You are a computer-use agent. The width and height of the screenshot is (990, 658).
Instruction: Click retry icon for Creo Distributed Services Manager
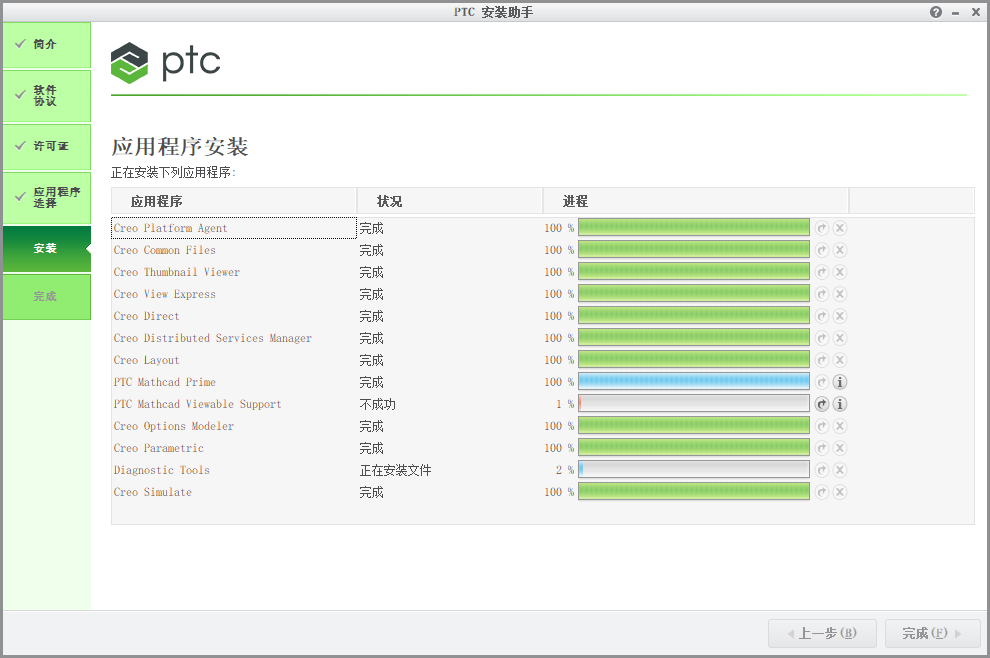pos(821,338)
